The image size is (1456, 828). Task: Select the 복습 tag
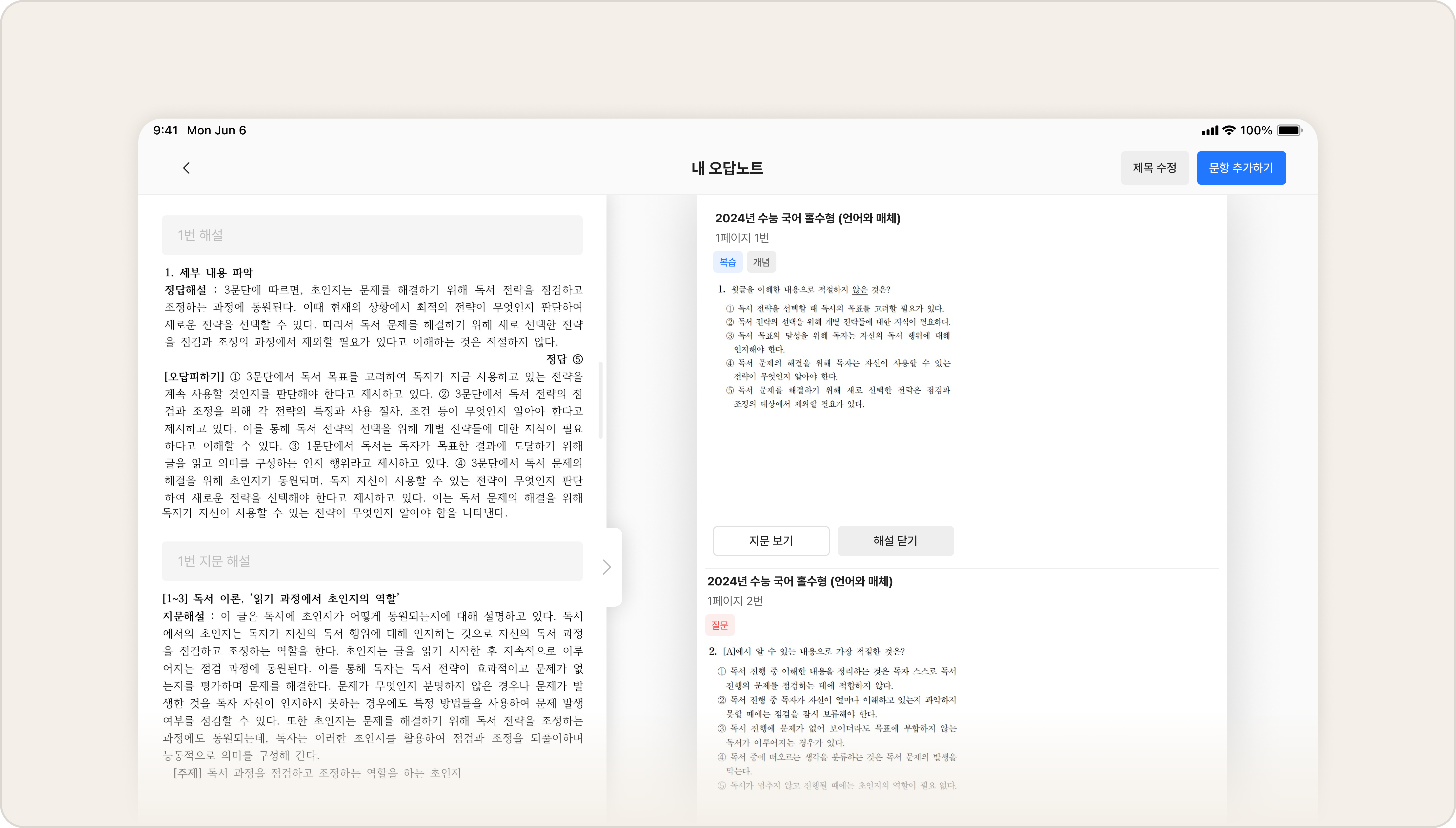[x=728, y=262]
